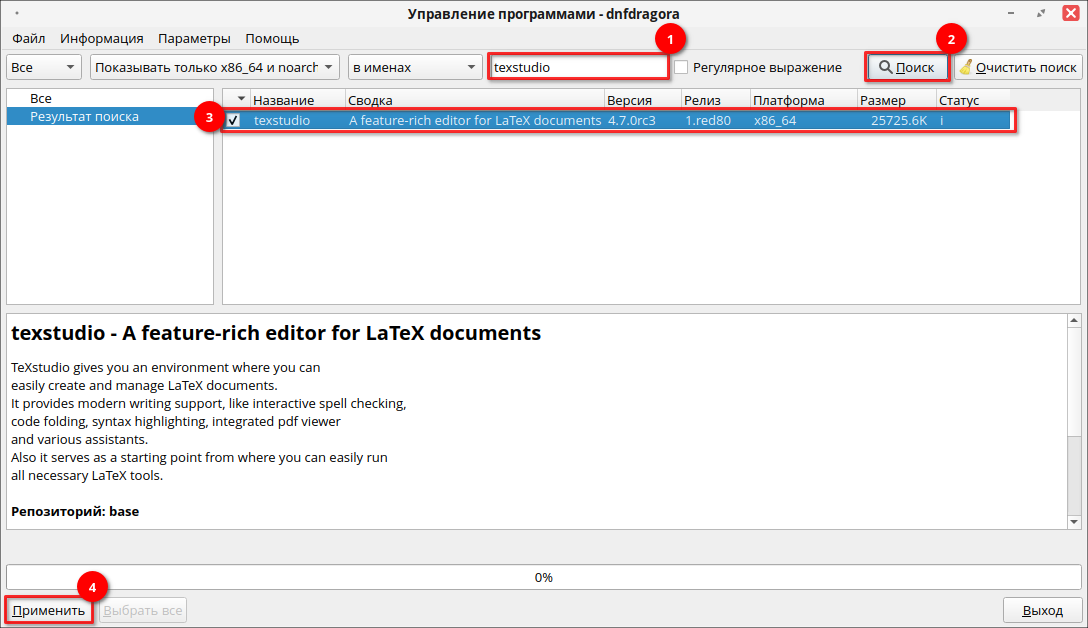The width and height of the screenshot is (1088, 628).
Task: Enable the Регулярное выражение checkbox
Action: point(681,67)
